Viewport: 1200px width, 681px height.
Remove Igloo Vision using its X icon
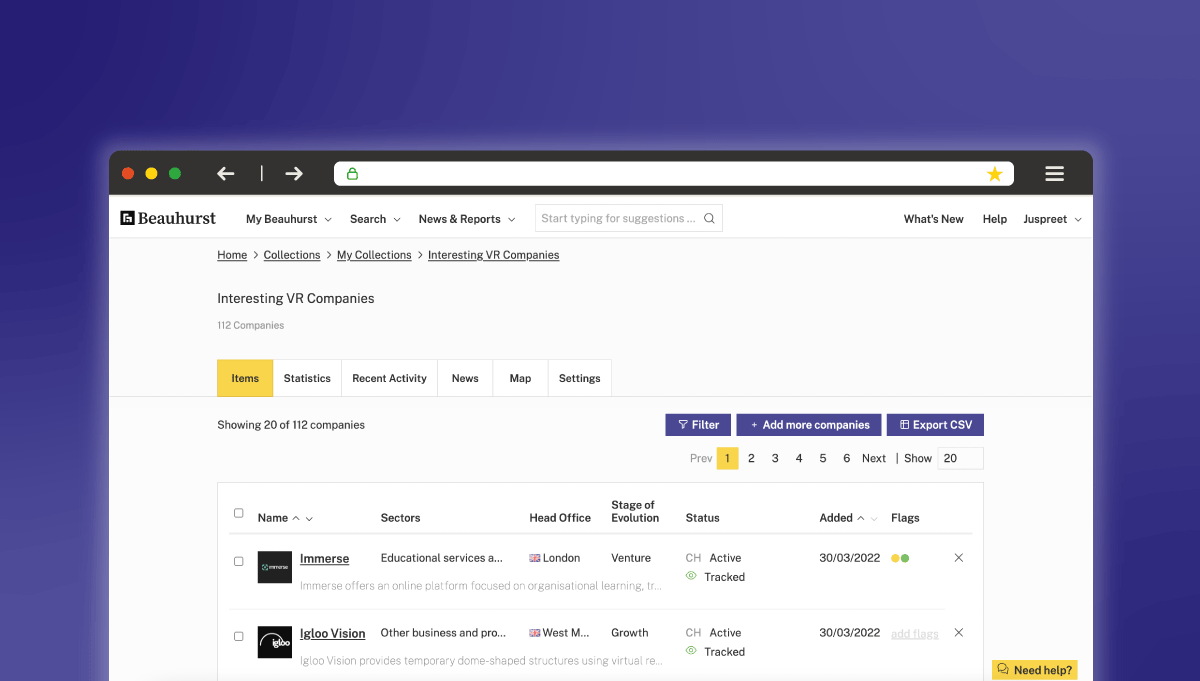958,633
